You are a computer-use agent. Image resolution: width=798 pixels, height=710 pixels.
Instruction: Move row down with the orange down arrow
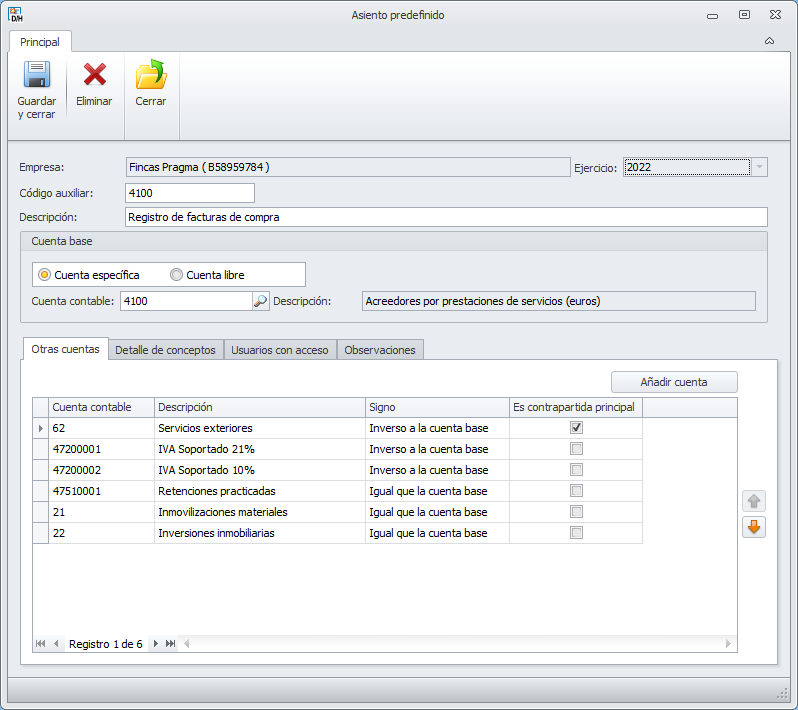tap(753, 527)
